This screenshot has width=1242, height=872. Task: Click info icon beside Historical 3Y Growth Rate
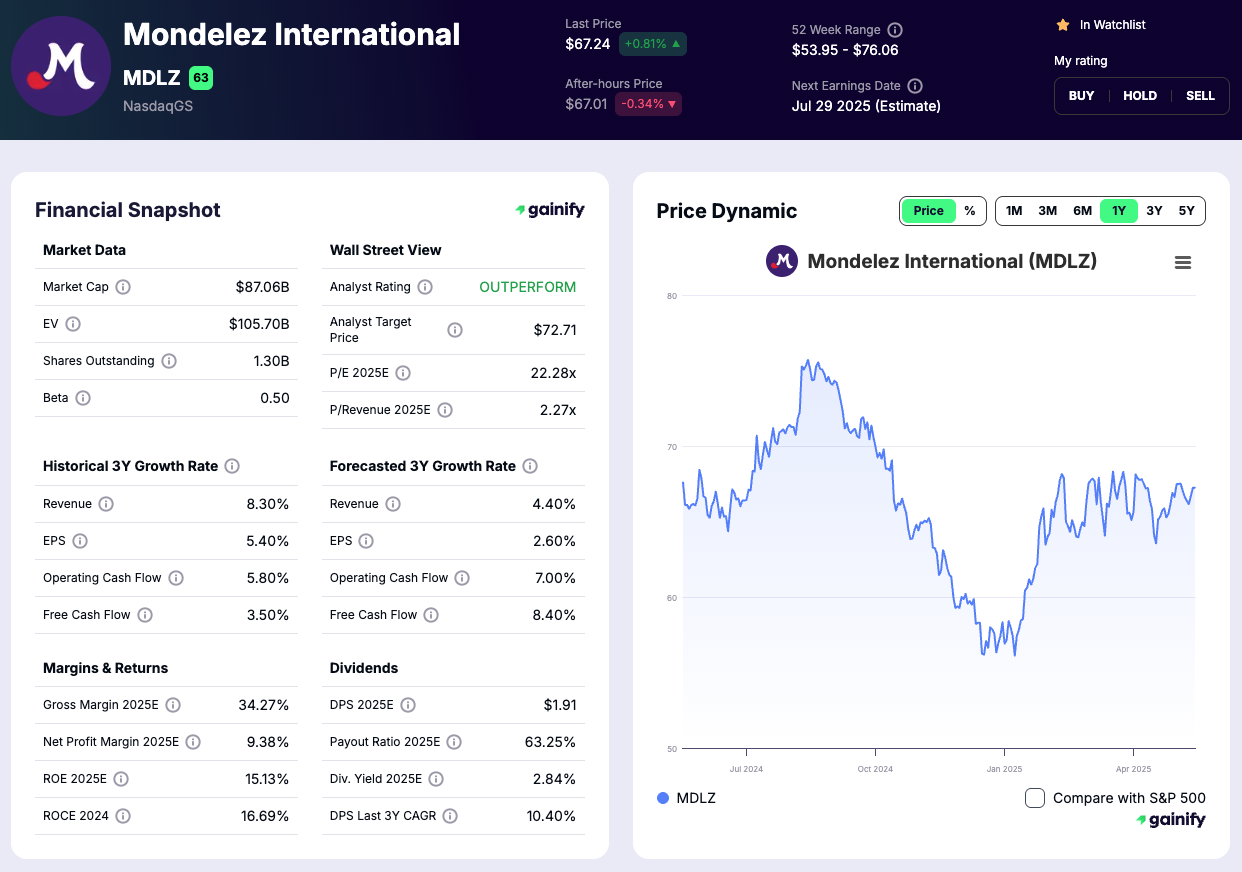click(x=232, y=466)
